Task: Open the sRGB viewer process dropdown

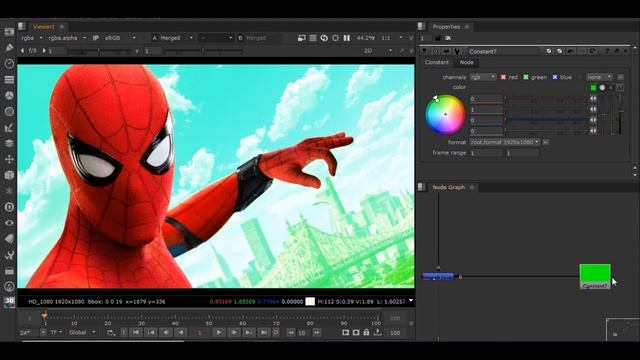Action: coord(120,38)
